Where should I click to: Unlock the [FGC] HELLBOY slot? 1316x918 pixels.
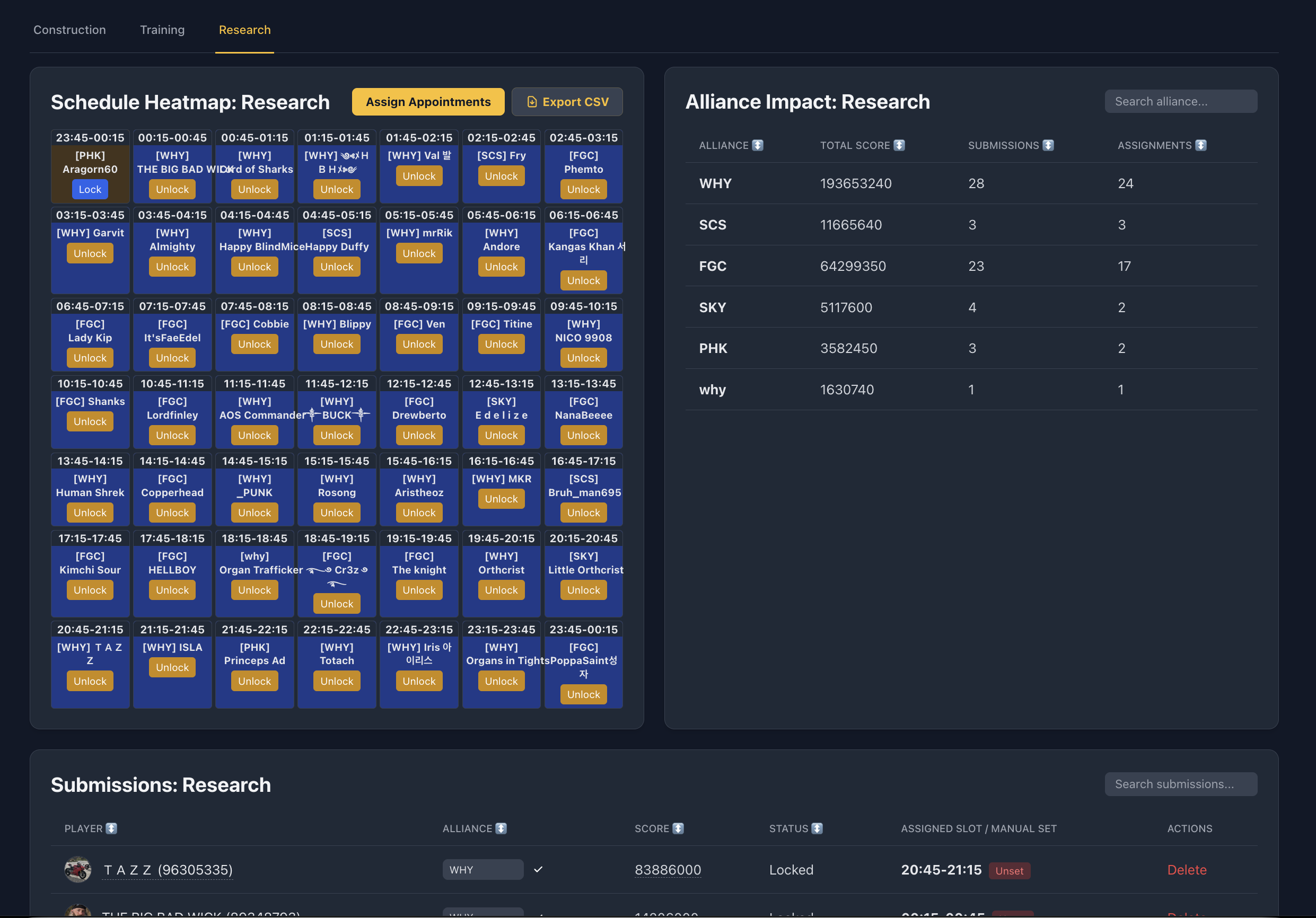point(172,590)
